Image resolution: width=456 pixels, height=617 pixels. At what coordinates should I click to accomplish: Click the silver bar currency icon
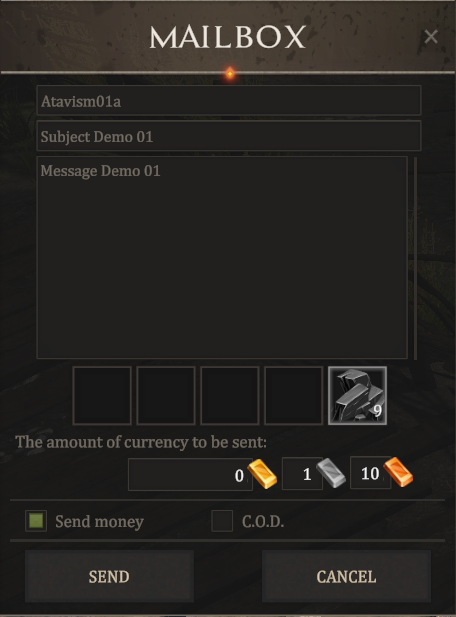coord(331,473)
